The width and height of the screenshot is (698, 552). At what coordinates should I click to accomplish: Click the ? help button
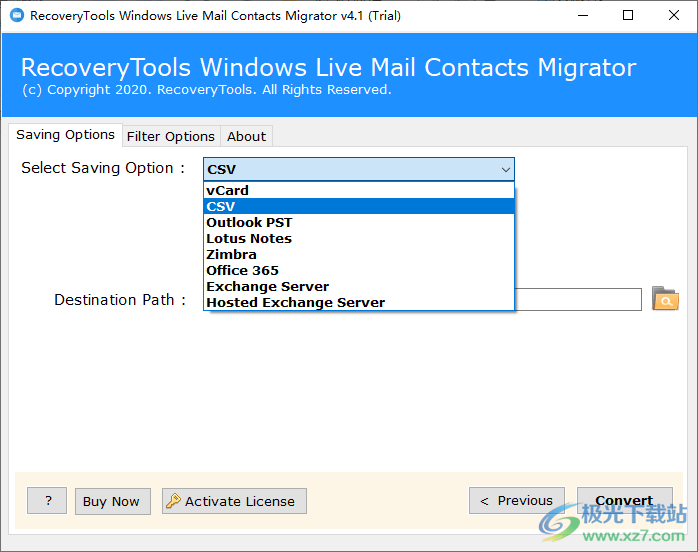(x=47, y=501)
